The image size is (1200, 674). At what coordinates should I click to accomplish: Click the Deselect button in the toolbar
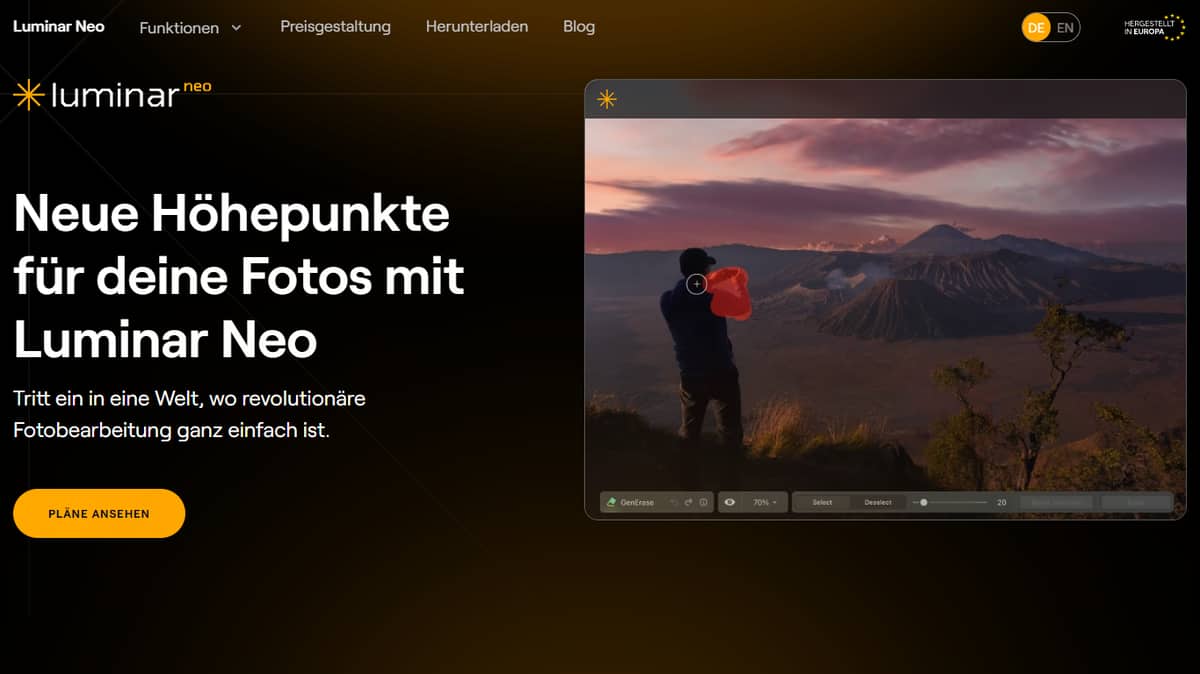[878, 502]
